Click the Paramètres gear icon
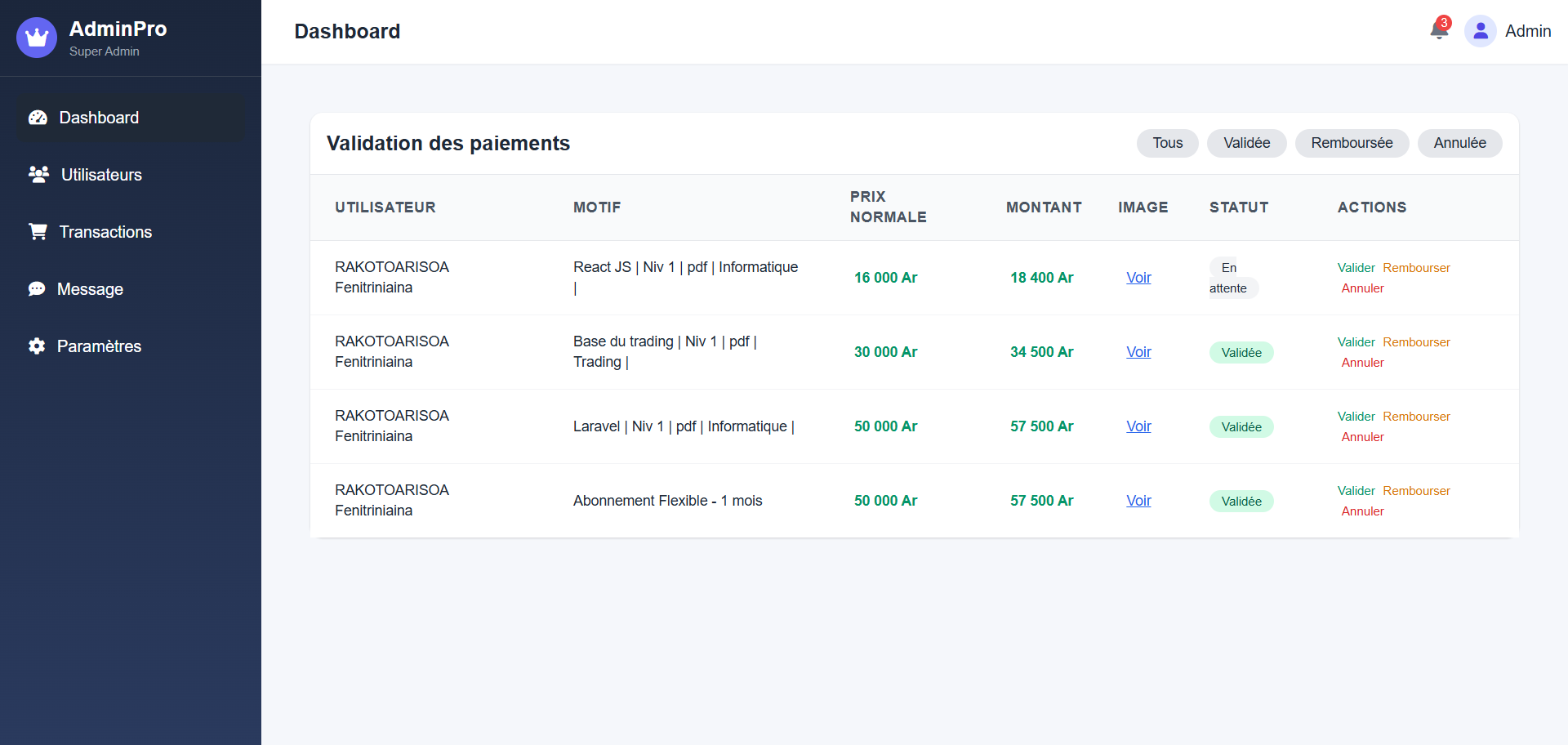The height and width of the screenshot is (745, 1568). coord(37,346)
